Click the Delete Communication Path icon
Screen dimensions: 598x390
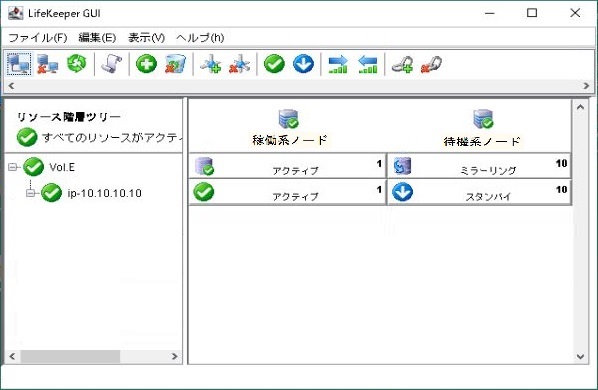tap(240, 64)
